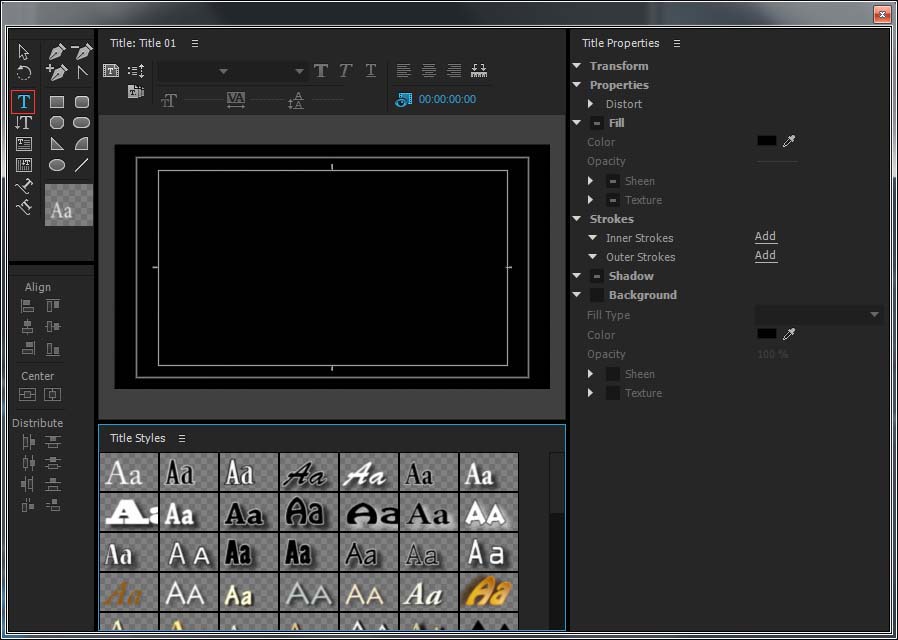
Task: Click the Bold text style button
Action: pyautogui.click(x=320, y=71)
